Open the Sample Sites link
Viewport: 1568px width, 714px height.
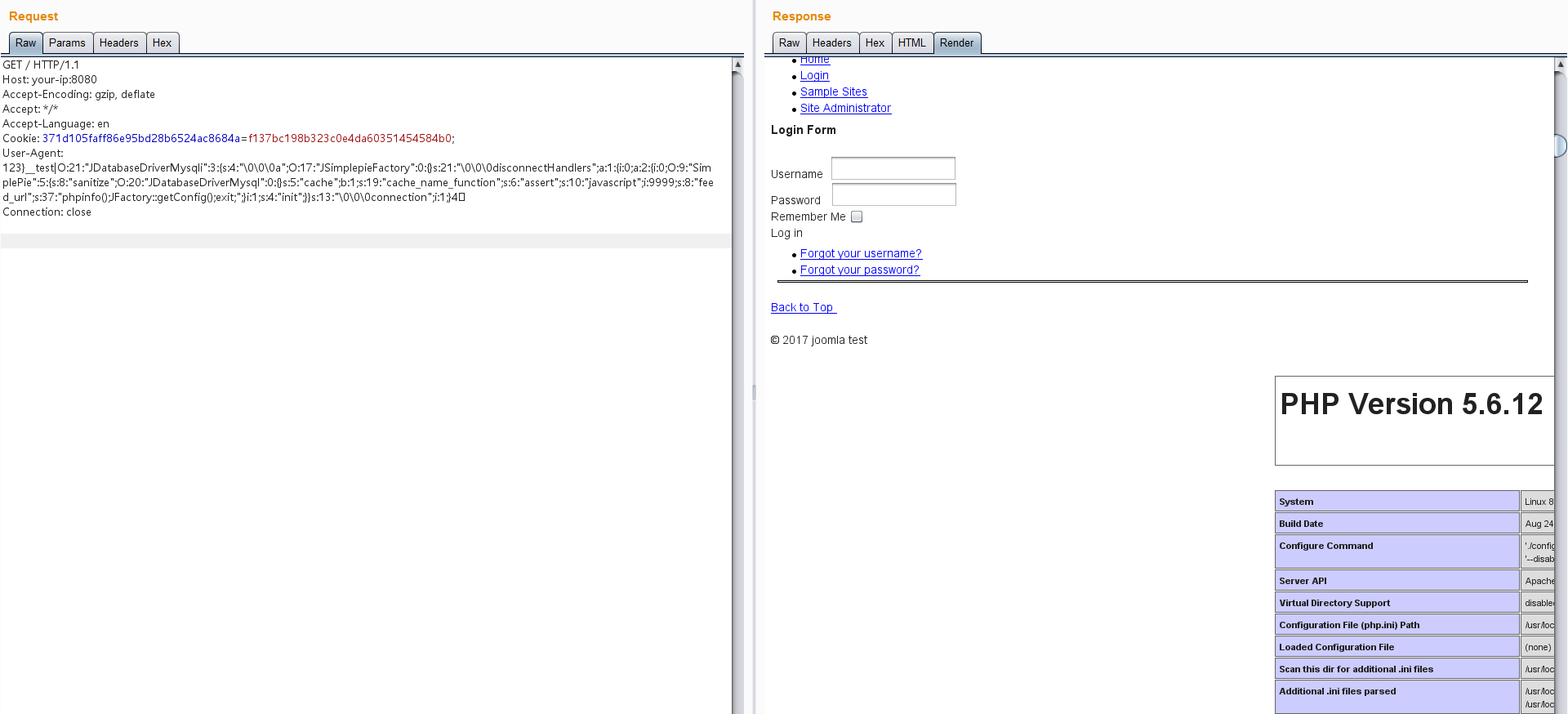tap(833, 92)
